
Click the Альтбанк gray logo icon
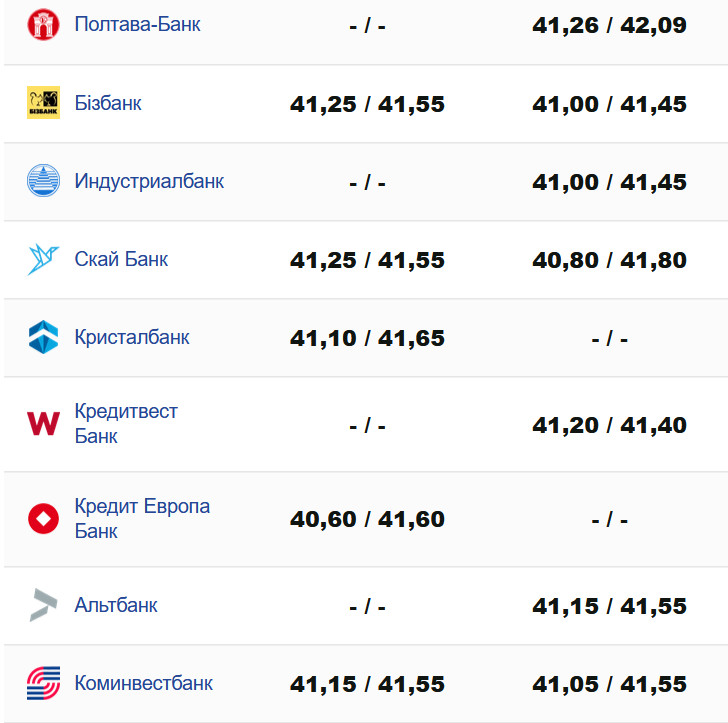43,605
